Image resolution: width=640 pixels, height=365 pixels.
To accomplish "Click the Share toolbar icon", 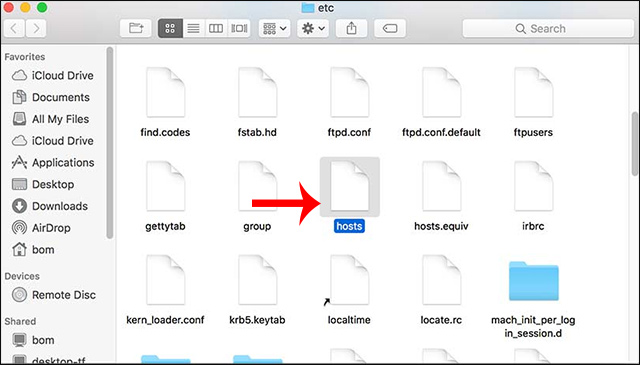I will (351, 28).
